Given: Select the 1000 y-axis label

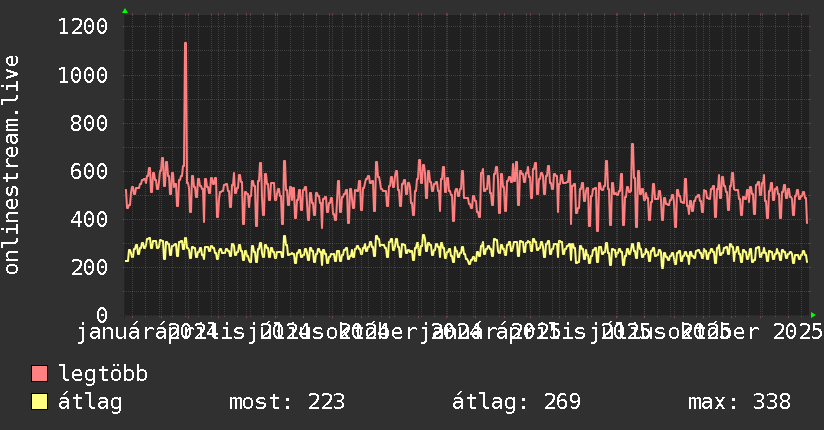Looking at the screenshot, I should [x=83, y=75].
